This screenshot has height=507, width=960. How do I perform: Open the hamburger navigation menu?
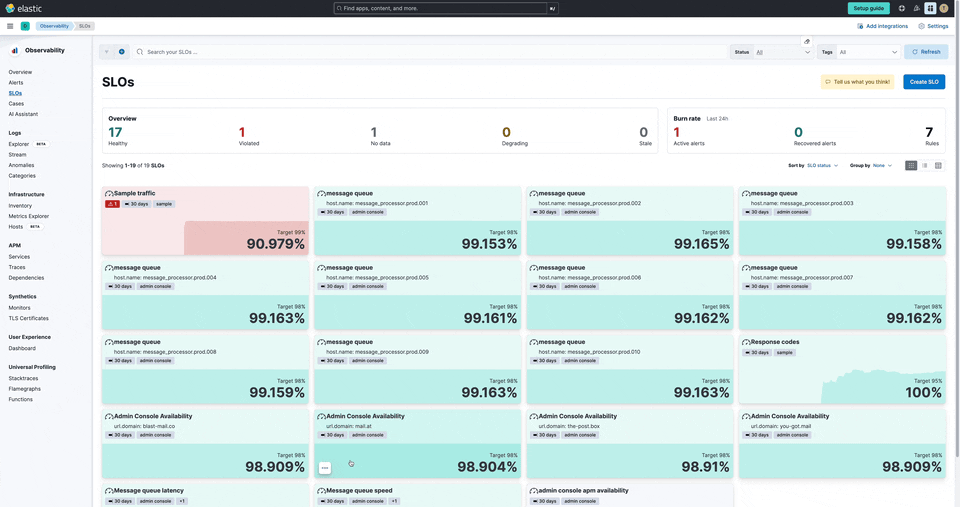[x=10, y=26]
